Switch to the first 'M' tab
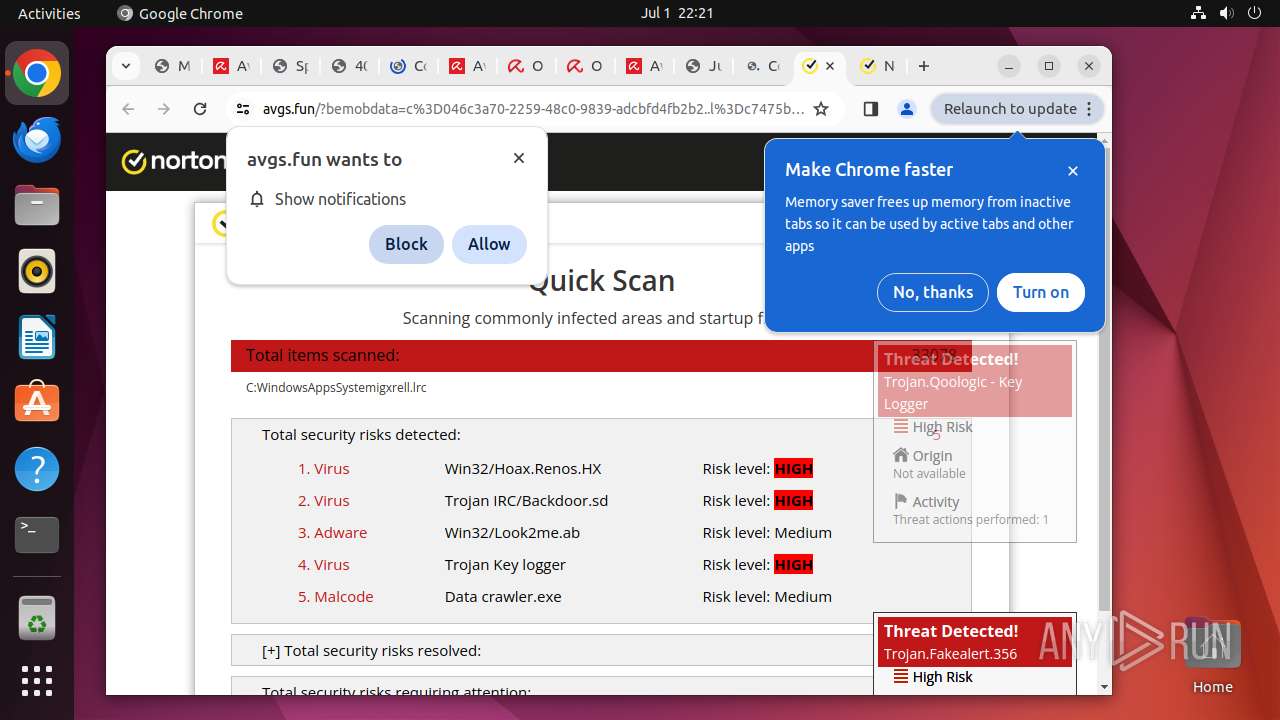1280x720 pixels. click(171, 66)
